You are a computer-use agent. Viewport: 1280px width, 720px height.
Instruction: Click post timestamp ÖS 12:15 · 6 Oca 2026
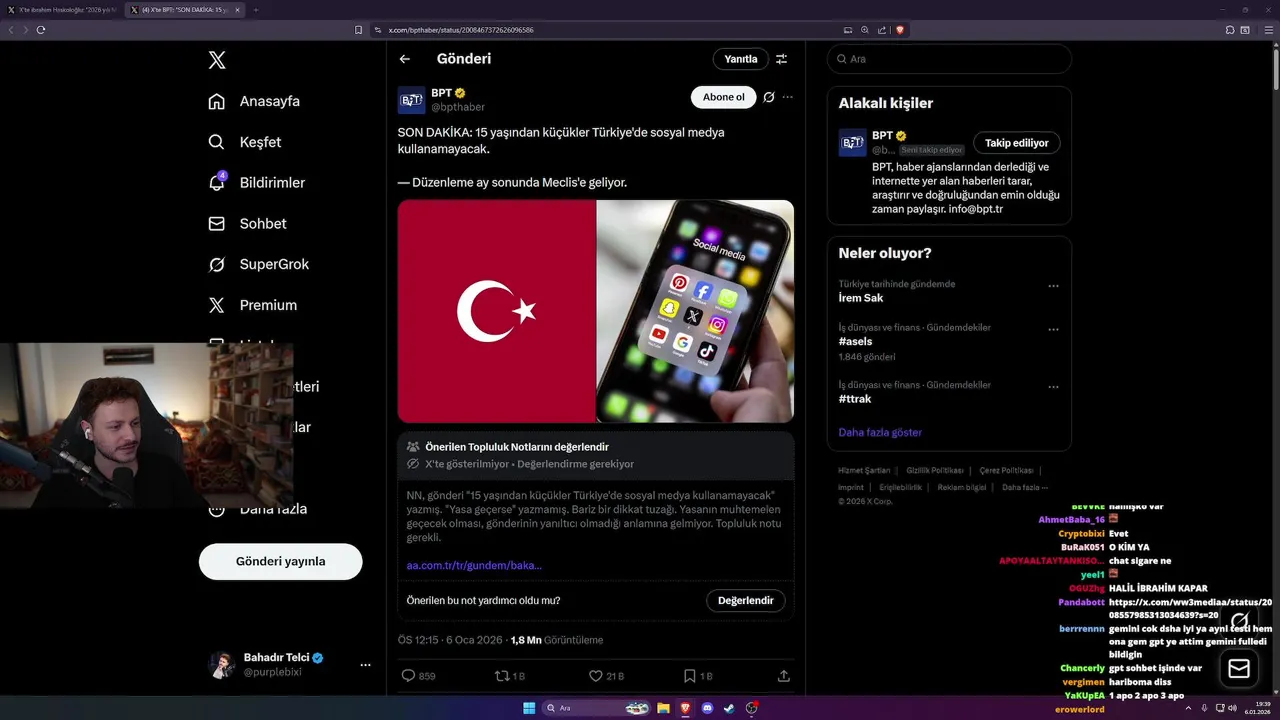point(450,640)
